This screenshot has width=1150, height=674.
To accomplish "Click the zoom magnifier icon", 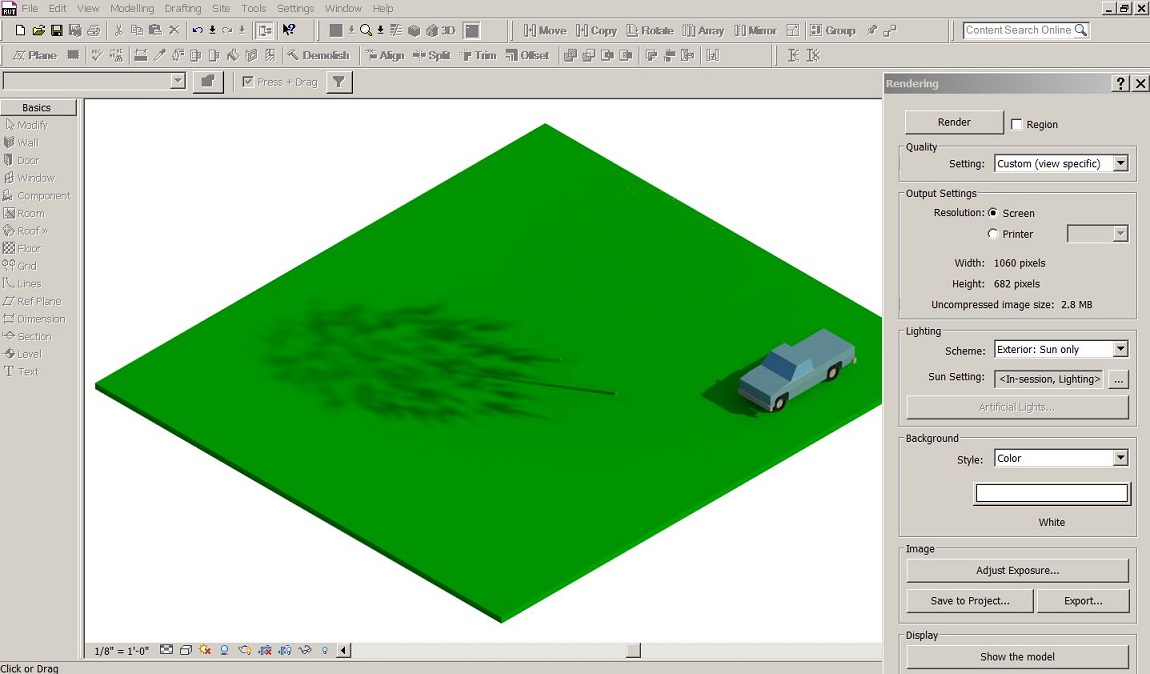I will click(x=366, y=31).
